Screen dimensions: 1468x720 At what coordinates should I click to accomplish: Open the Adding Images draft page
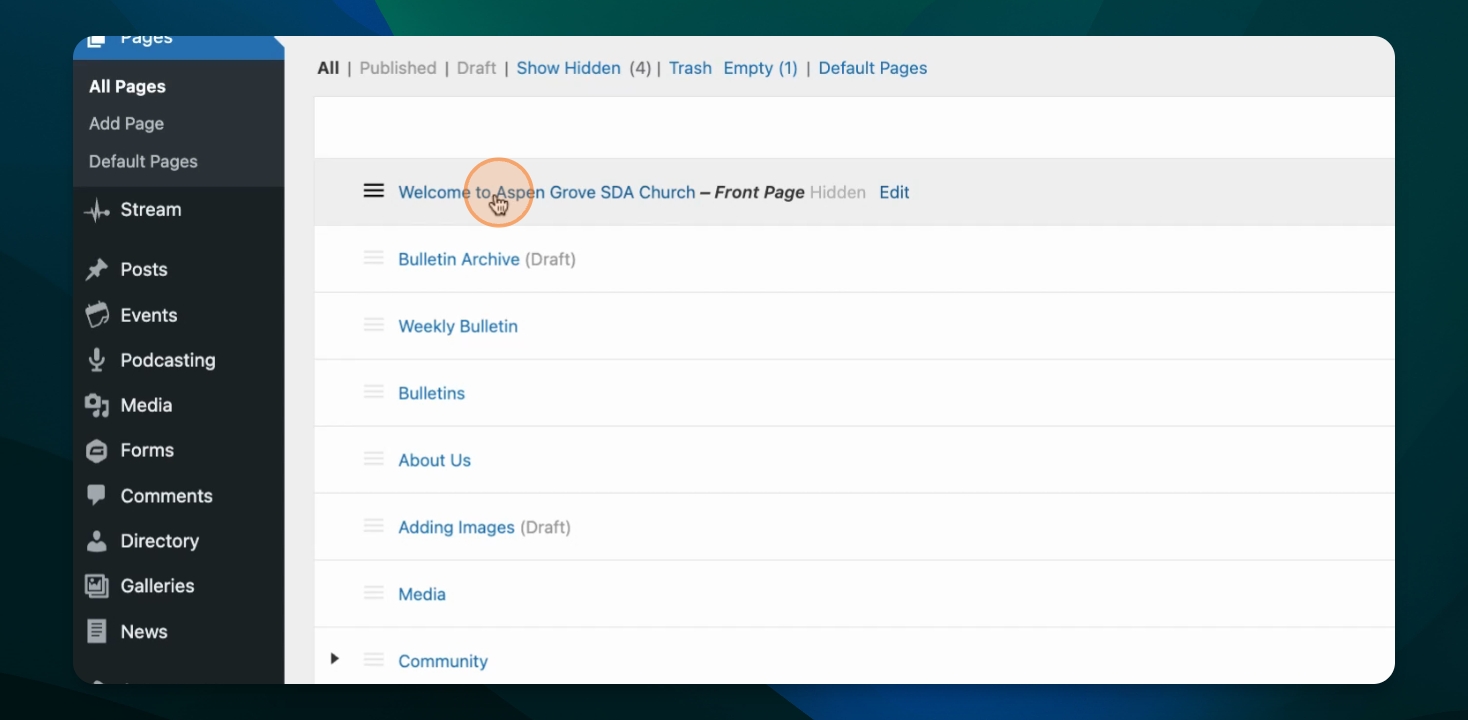tap(456, 527)
